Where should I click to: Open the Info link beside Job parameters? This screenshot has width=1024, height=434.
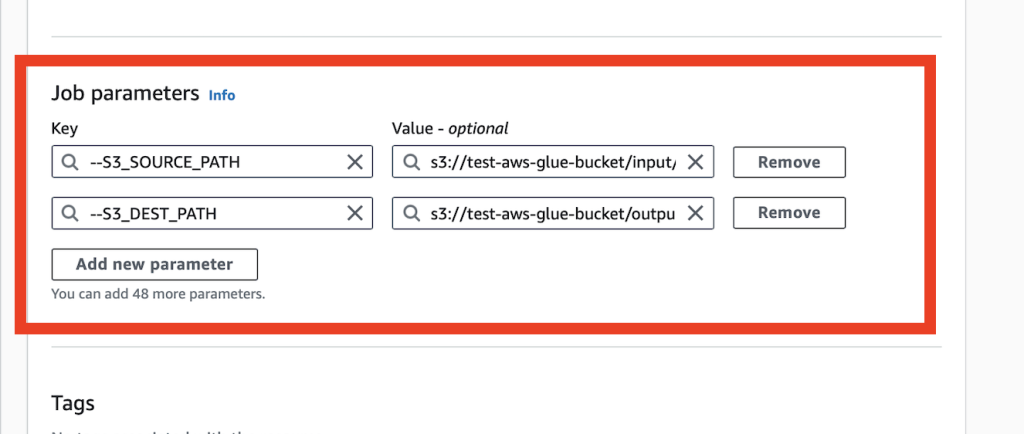(222, 95)
